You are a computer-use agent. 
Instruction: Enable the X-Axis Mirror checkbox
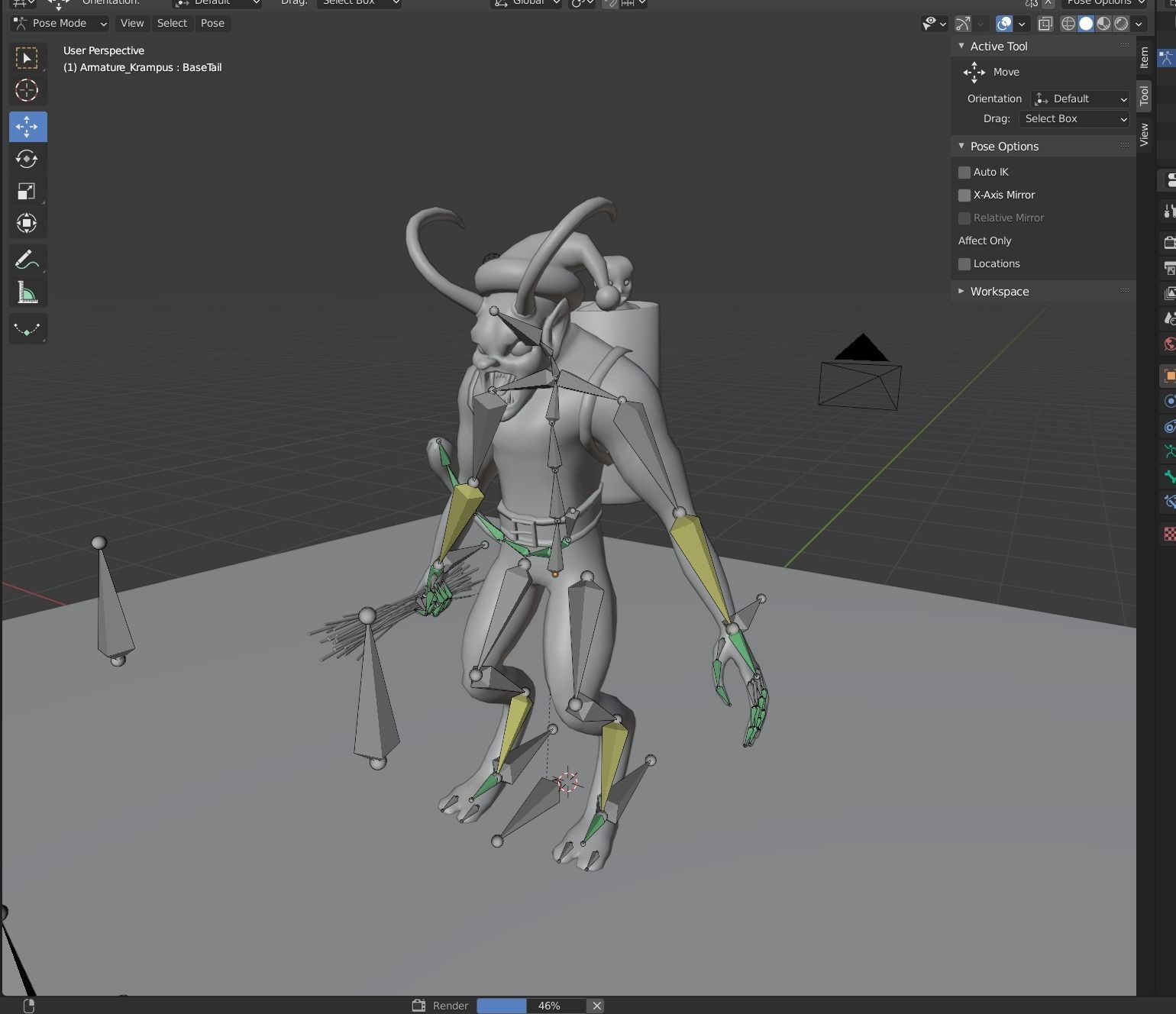(964, 195)
